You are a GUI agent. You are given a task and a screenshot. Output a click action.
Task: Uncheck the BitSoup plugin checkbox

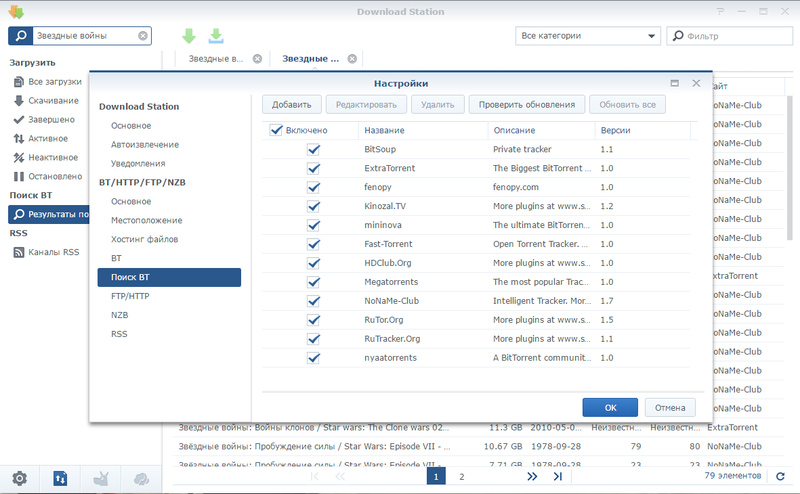coord(313,150)
